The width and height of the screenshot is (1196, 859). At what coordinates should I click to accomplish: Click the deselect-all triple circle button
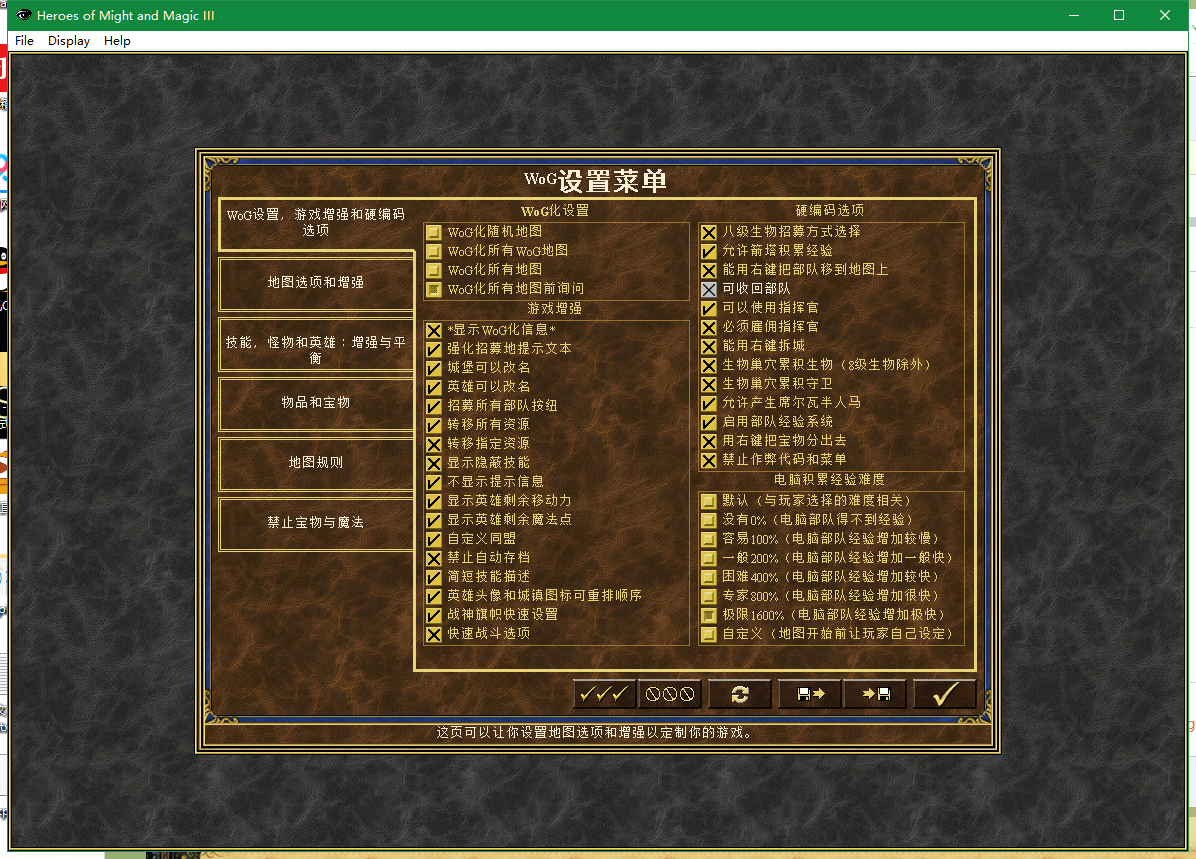pos(670,693)
